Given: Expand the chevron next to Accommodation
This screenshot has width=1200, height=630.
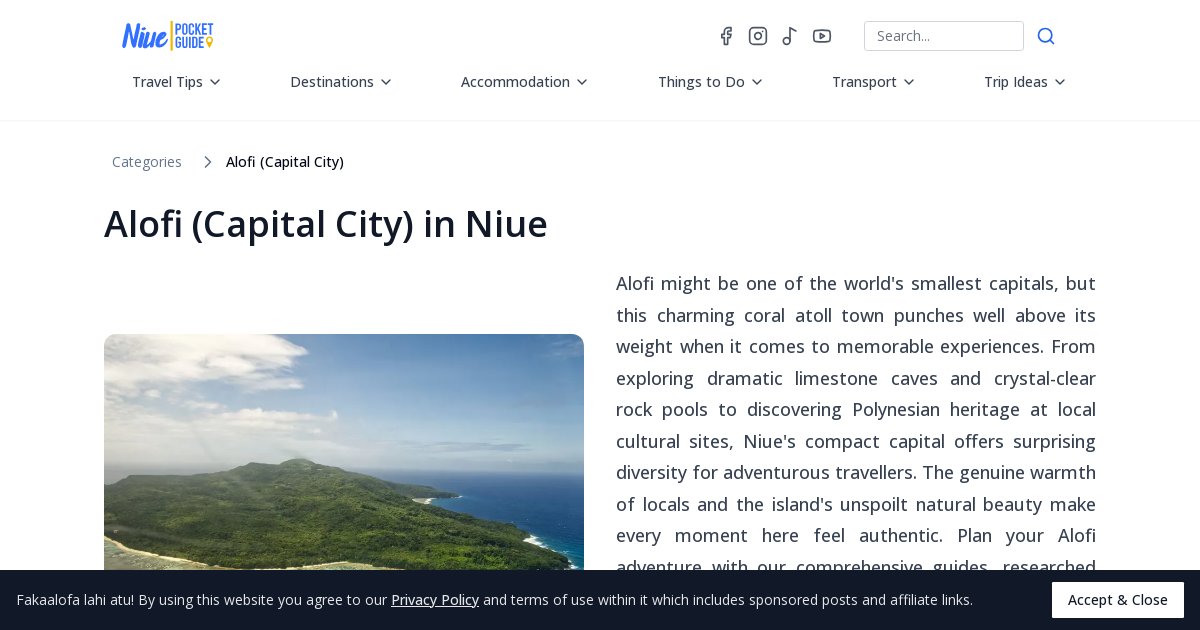Looking at the screenshot, I should click(582, 82).
